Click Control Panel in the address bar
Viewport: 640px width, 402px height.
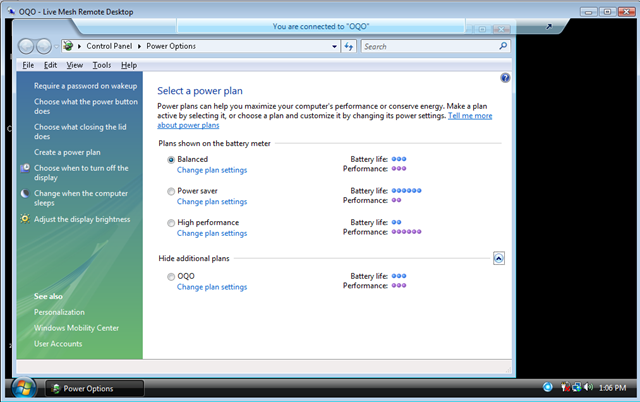pyautogui.click(x=109, y=46)
